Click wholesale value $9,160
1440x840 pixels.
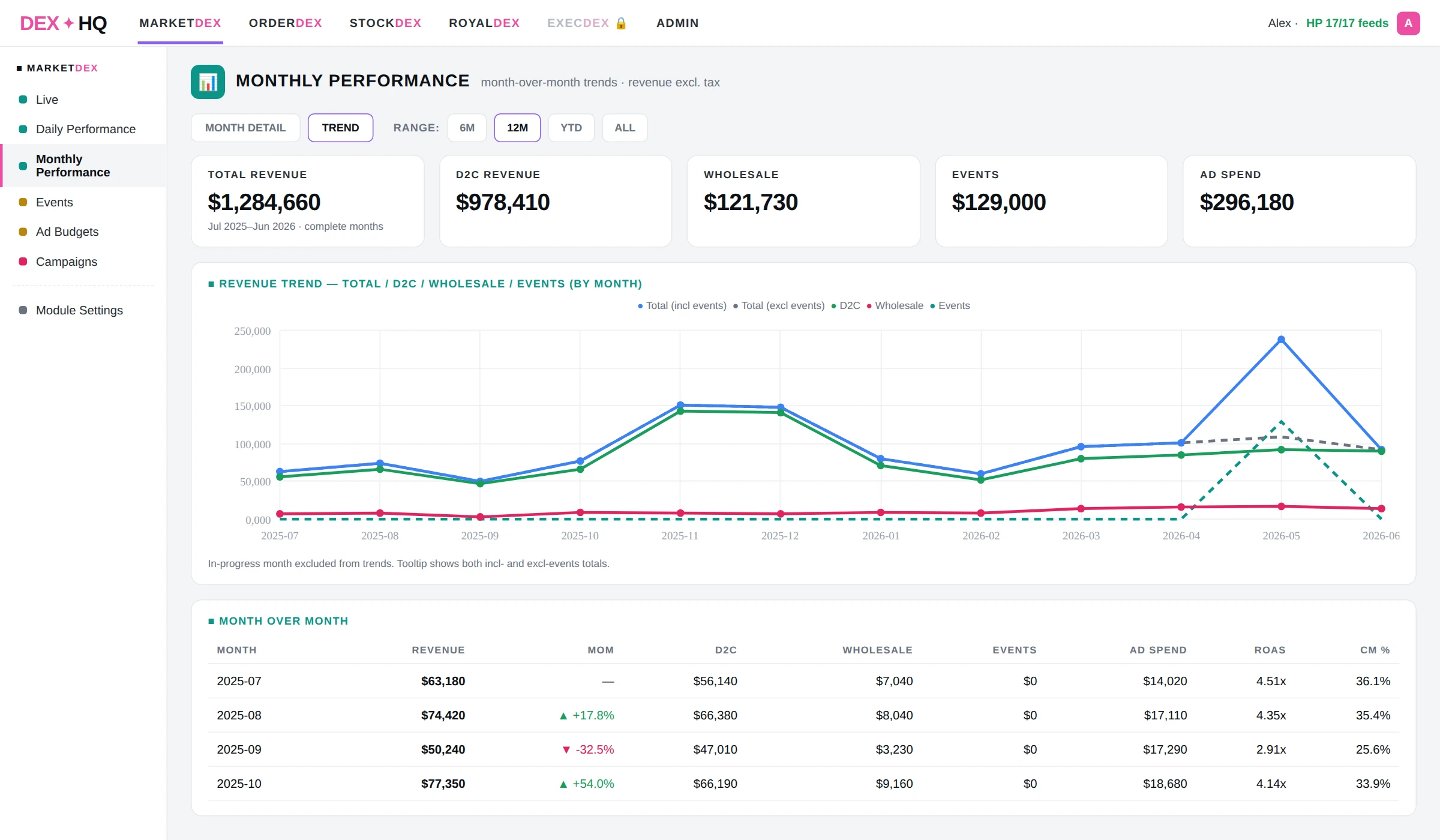[x=894, y=784]
